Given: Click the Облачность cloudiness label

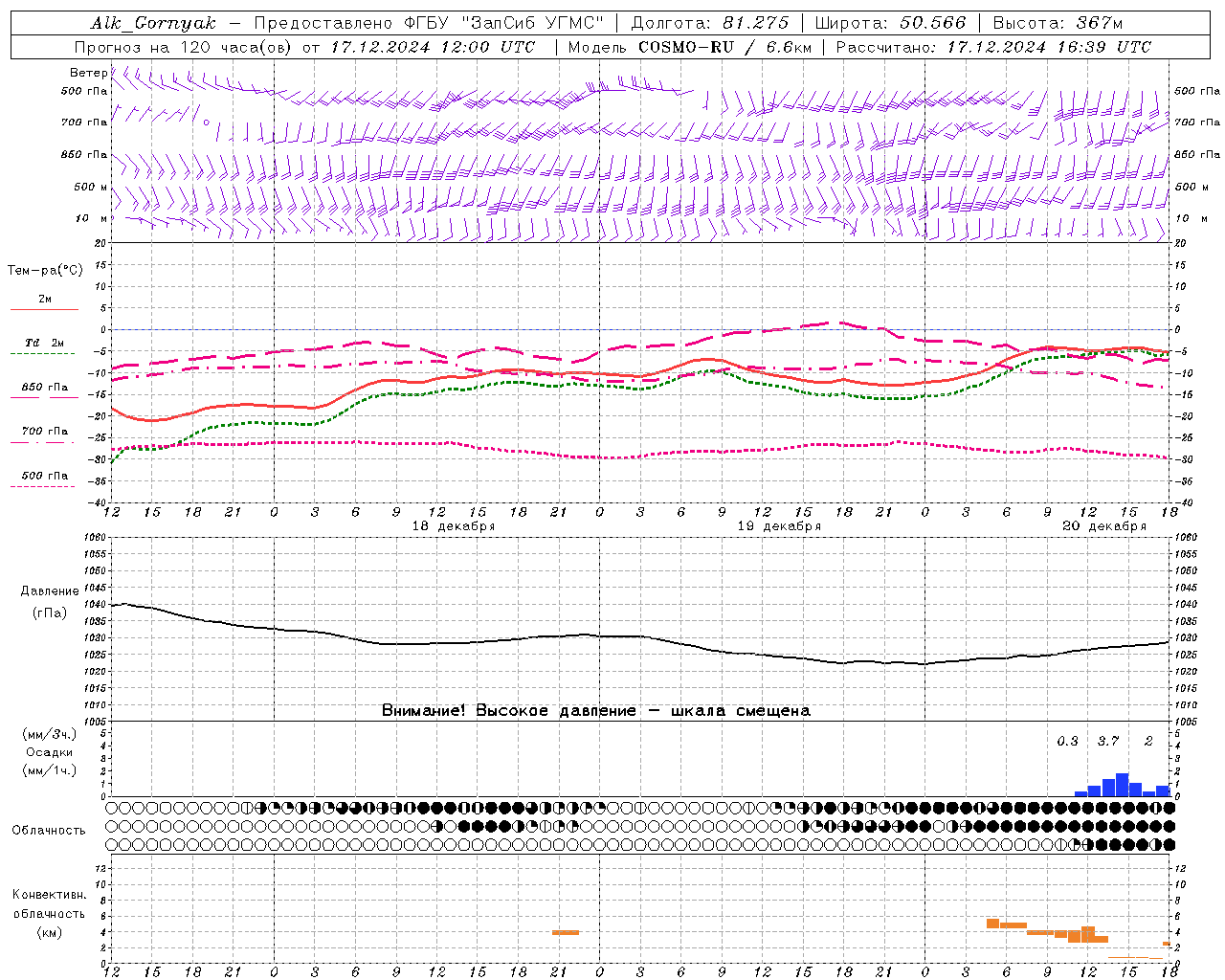Looking at the screenshot, I should 49,831.
